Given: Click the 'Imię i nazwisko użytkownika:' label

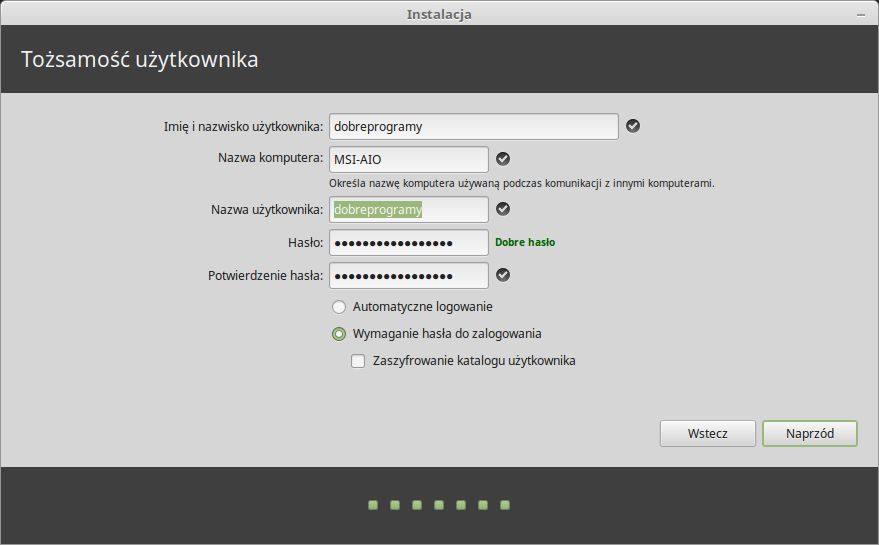Looking at the screenshot, I should [x=243, y=127].
